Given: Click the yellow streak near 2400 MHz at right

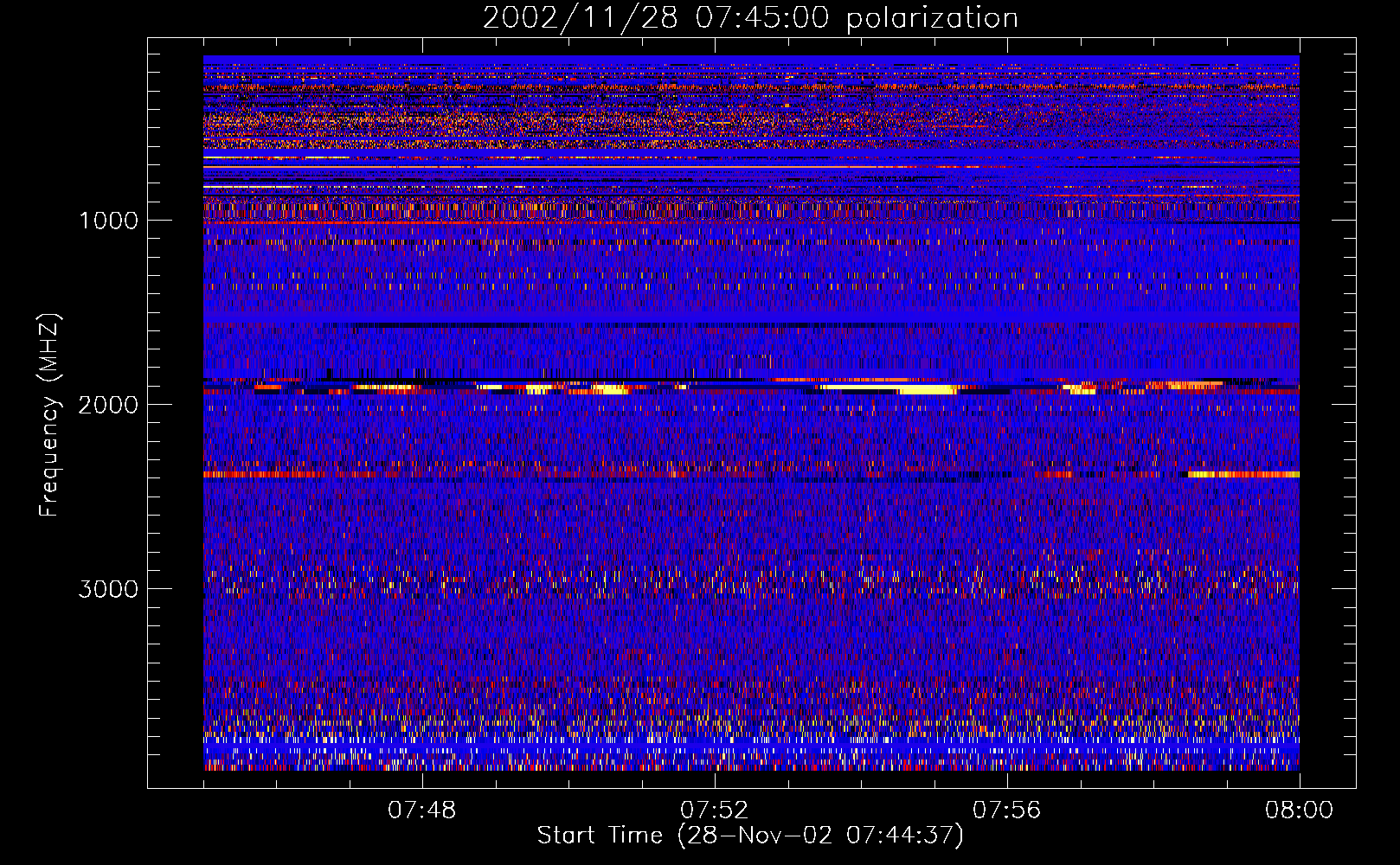Looking at the screenshot, I should (1243, 474).
